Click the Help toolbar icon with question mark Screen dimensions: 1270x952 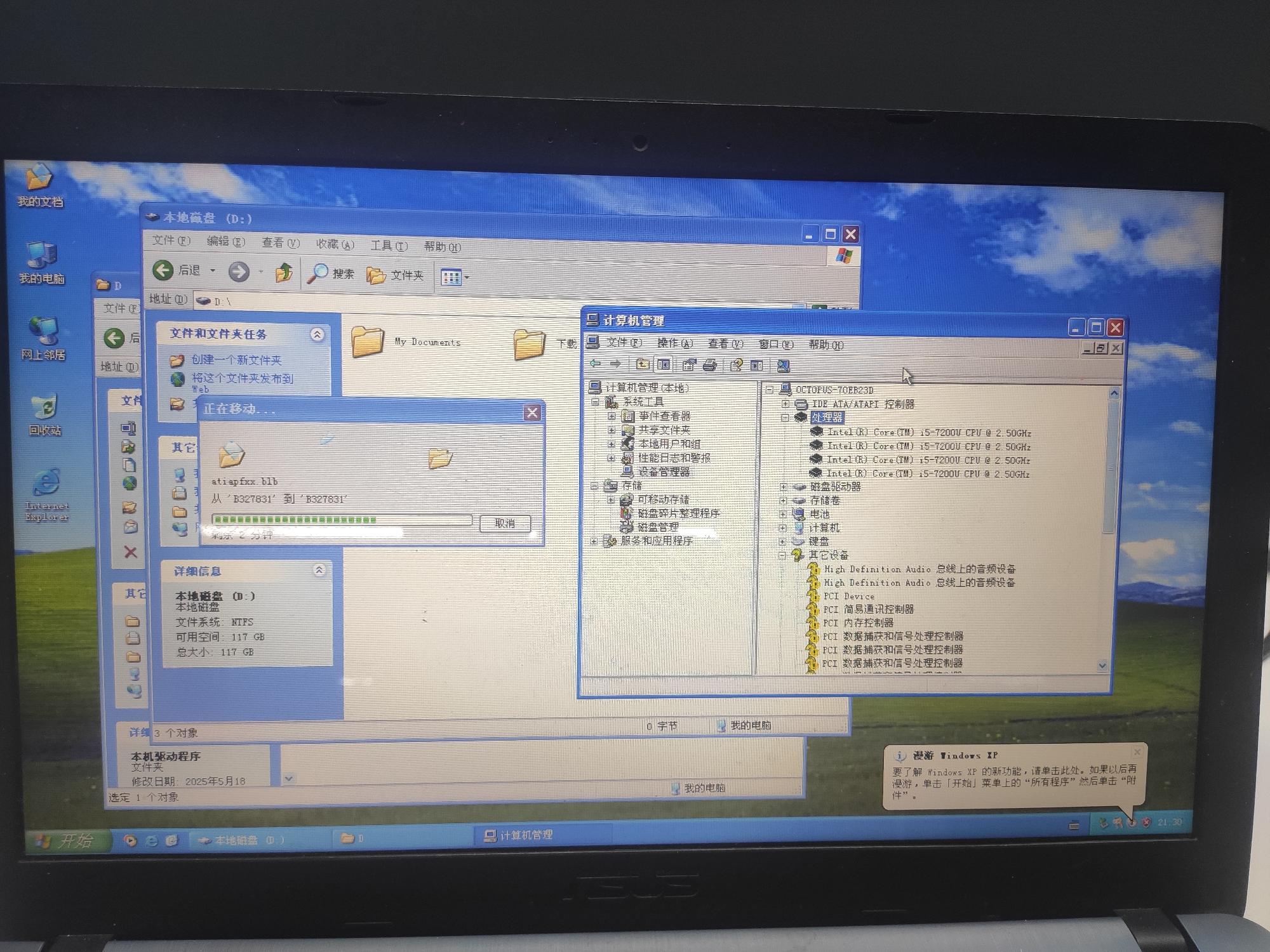tap(737, 365)
